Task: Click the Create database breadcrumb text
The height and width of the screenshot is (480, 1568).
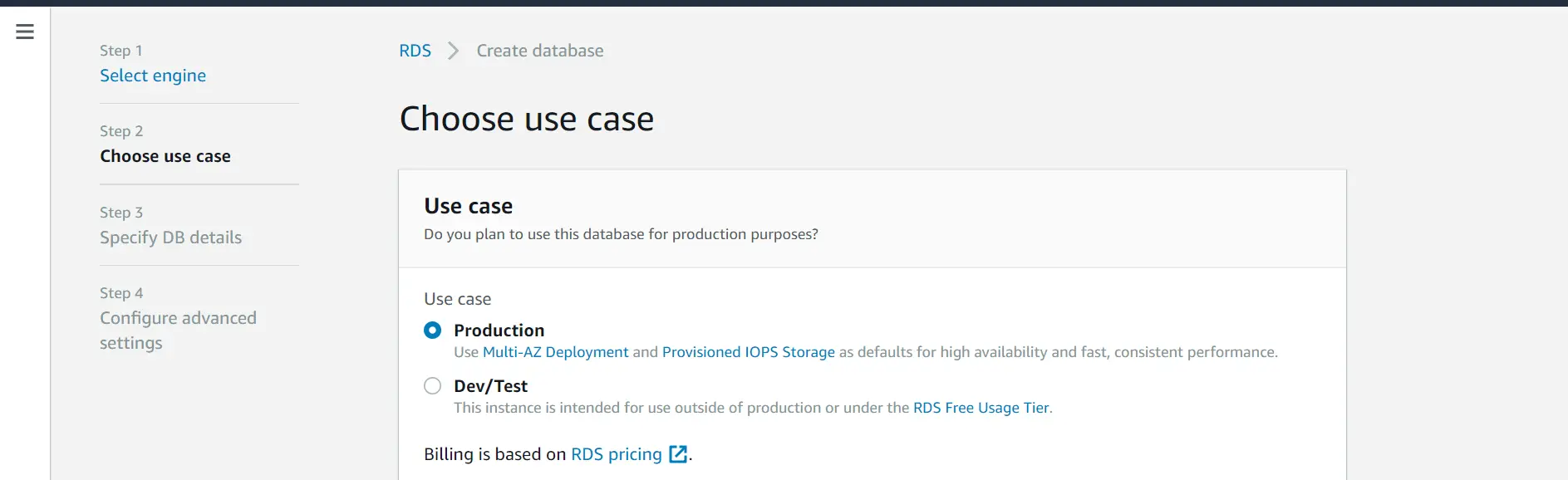Action: point(540,51)
